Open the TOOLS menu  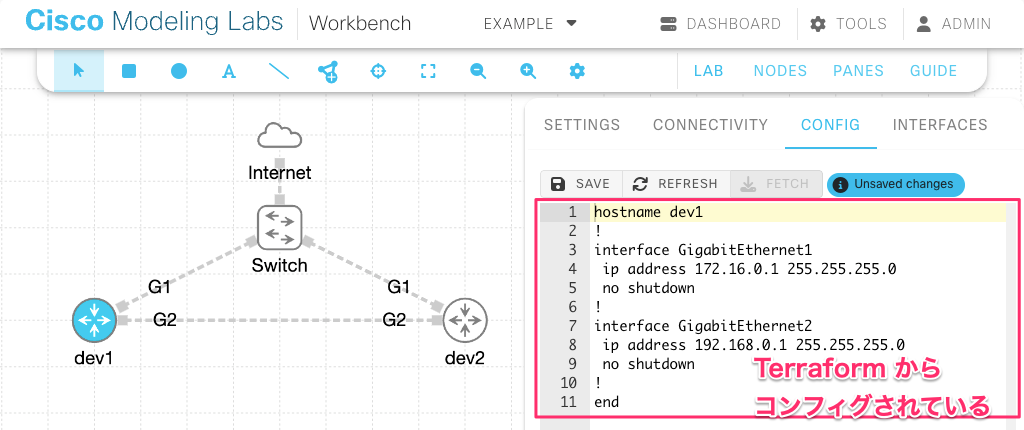(x=848, y=24)
